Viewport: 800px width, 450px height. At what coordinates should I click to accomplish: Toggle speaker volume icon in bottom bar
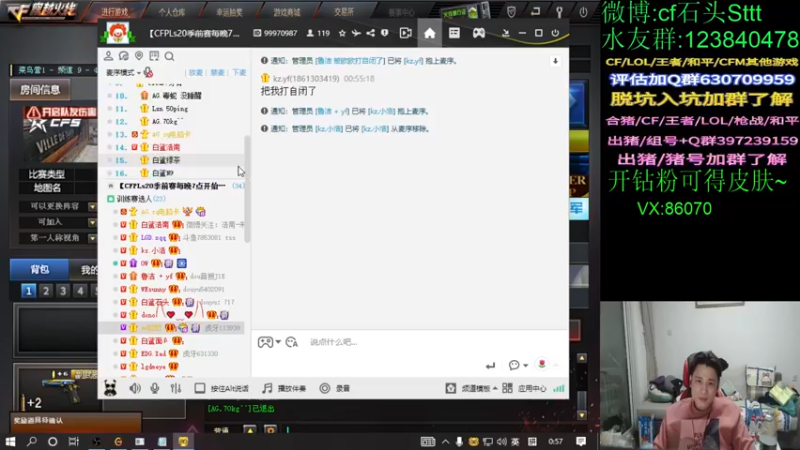(135, 388)
